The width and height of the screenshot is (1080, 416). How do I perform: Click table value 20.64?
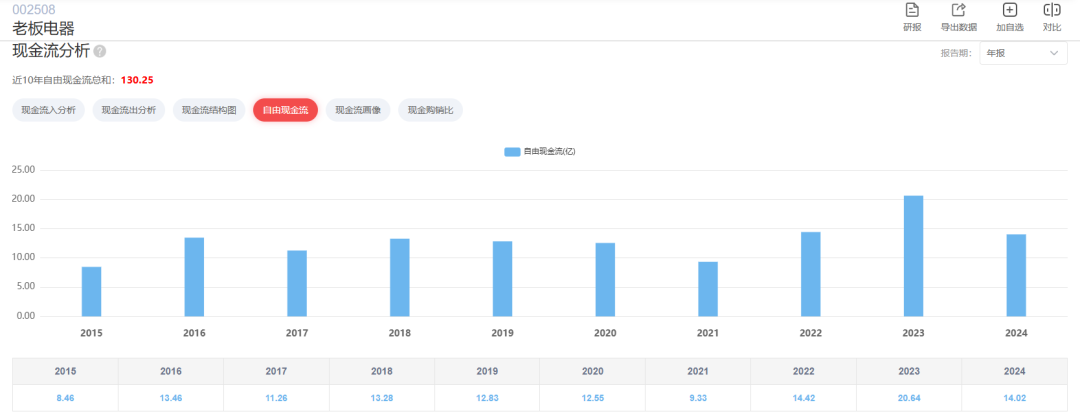[x=908, y=398]
